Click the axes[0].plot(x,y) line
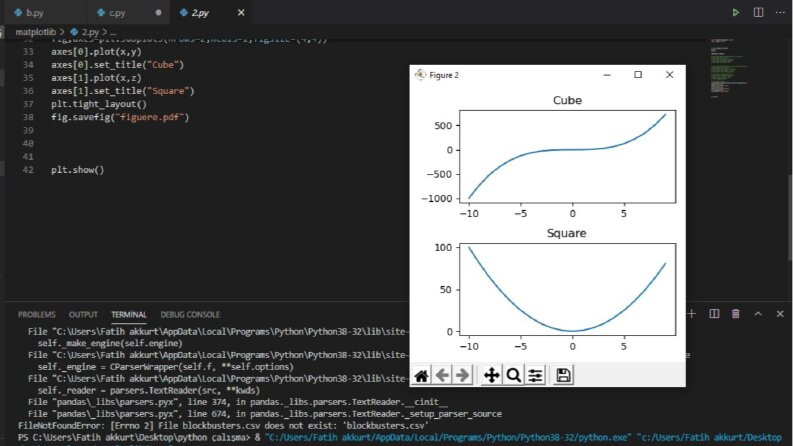Viewport: 793px width, 446px height. (x=96, y=52)
